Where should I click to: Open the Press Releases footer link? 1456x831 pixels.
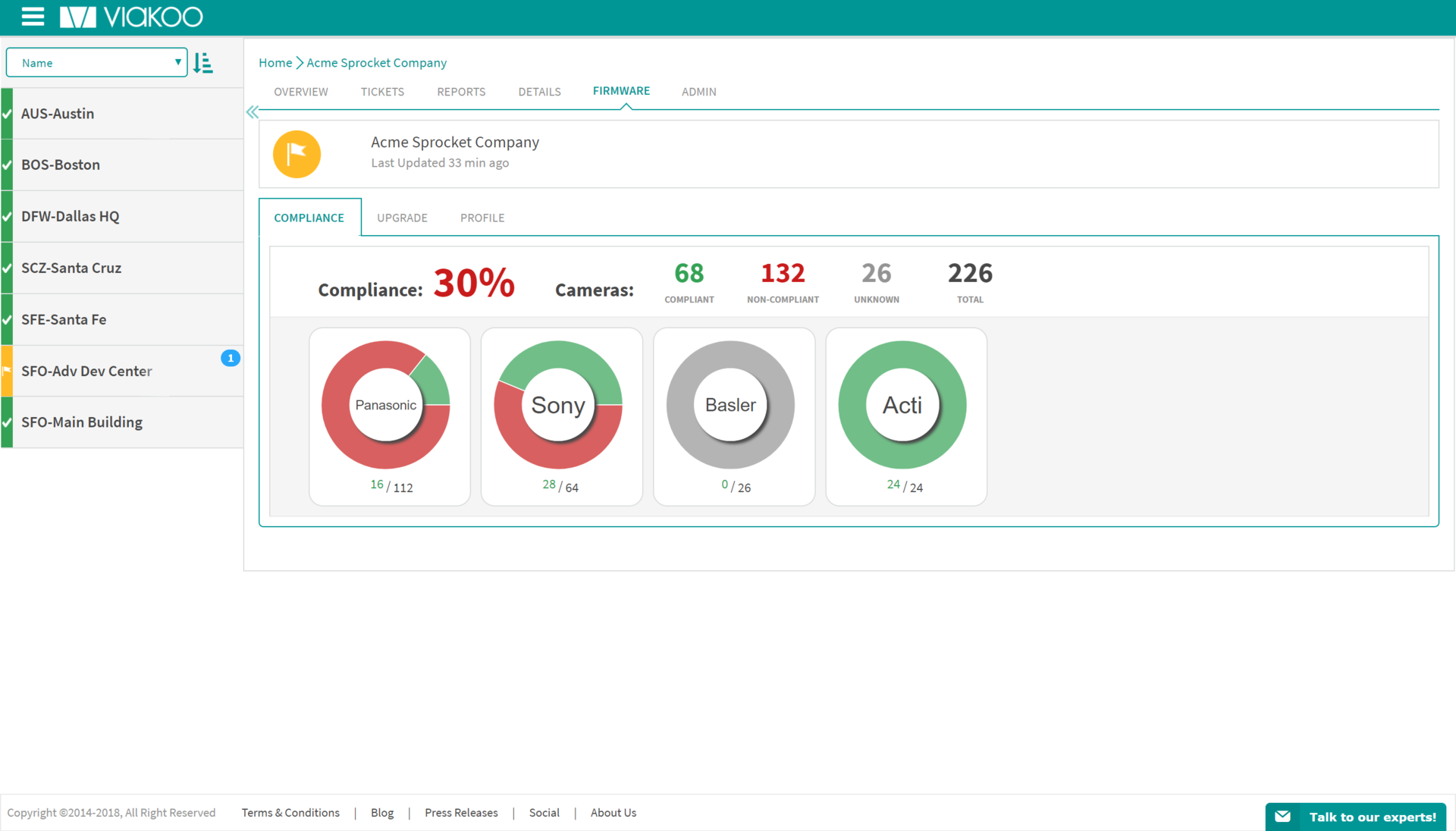[461, 812]
